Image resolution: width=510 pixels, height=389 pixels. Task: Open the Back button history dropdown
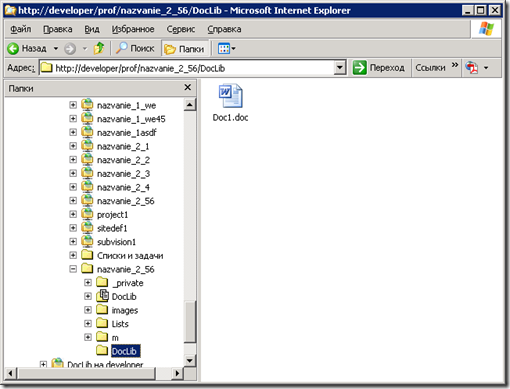tap(56, 49)
